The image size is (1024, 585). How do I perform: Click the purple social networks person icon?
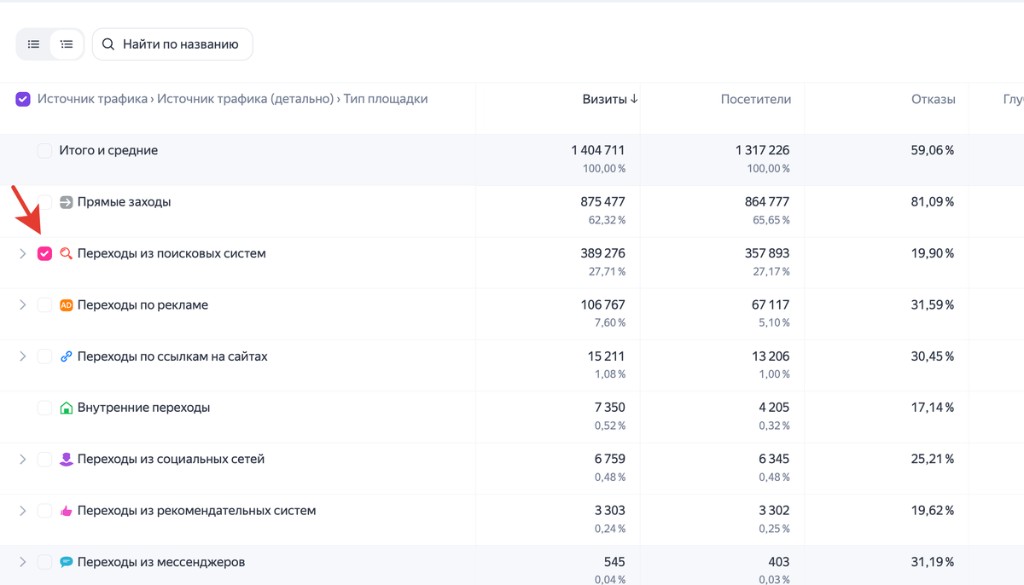pyautogui.click(x=66, y=460)
